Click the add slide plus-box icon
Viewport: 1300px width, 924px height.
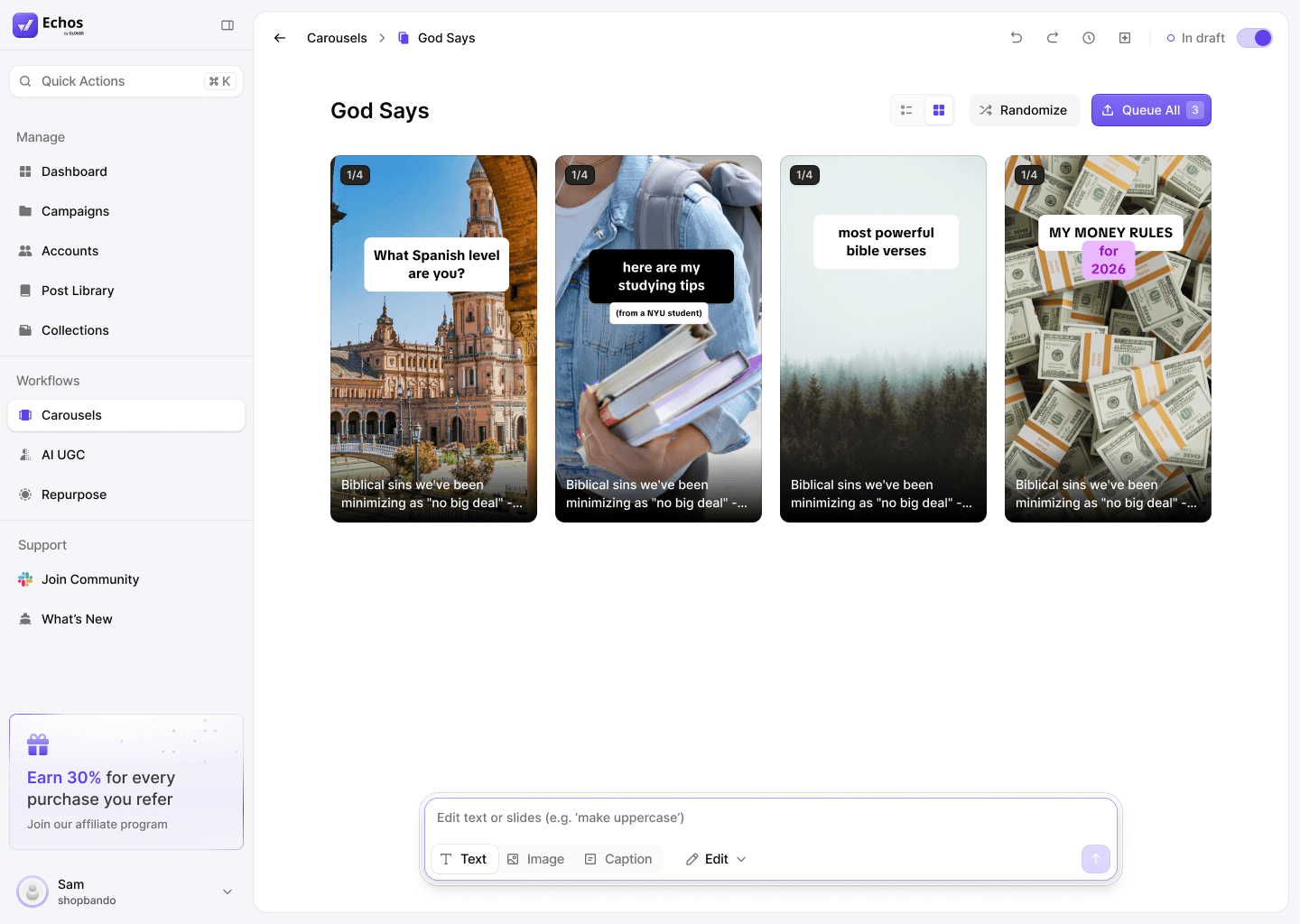tap(1125, 38)
